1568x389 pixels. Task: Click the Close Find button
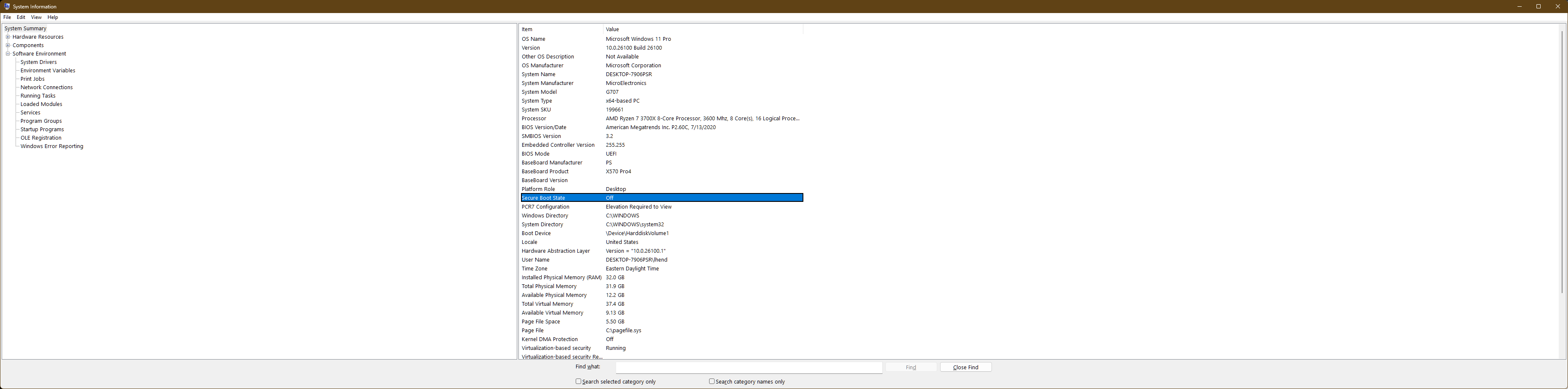click(965, 368)
